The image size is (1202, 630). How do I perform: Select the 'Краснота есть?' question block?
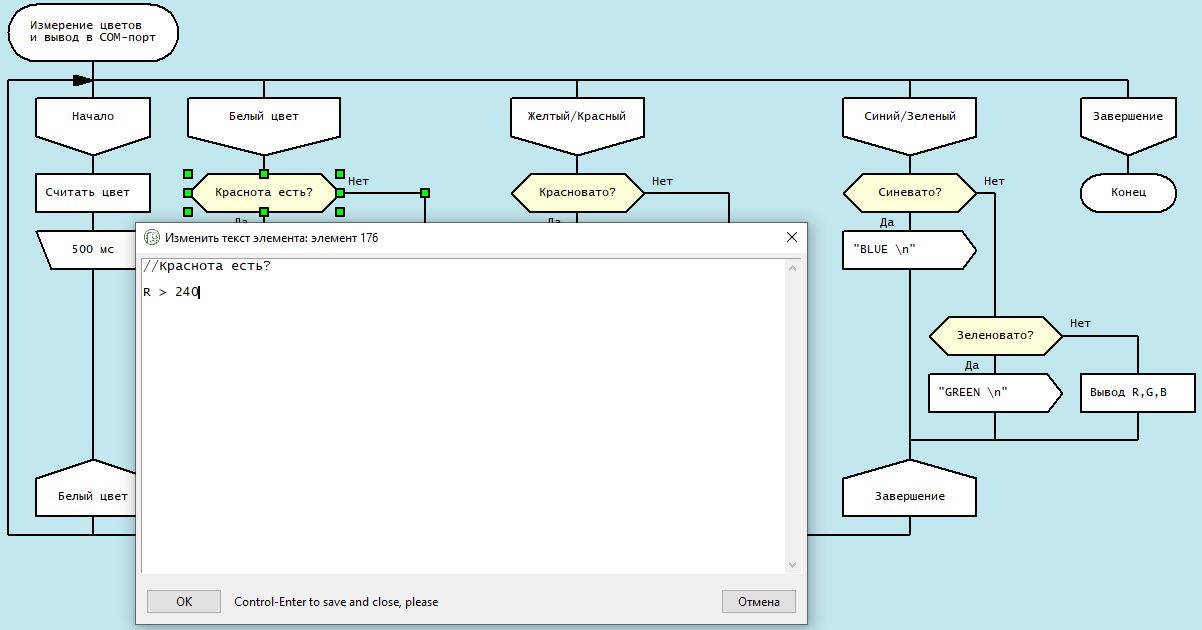264,192
